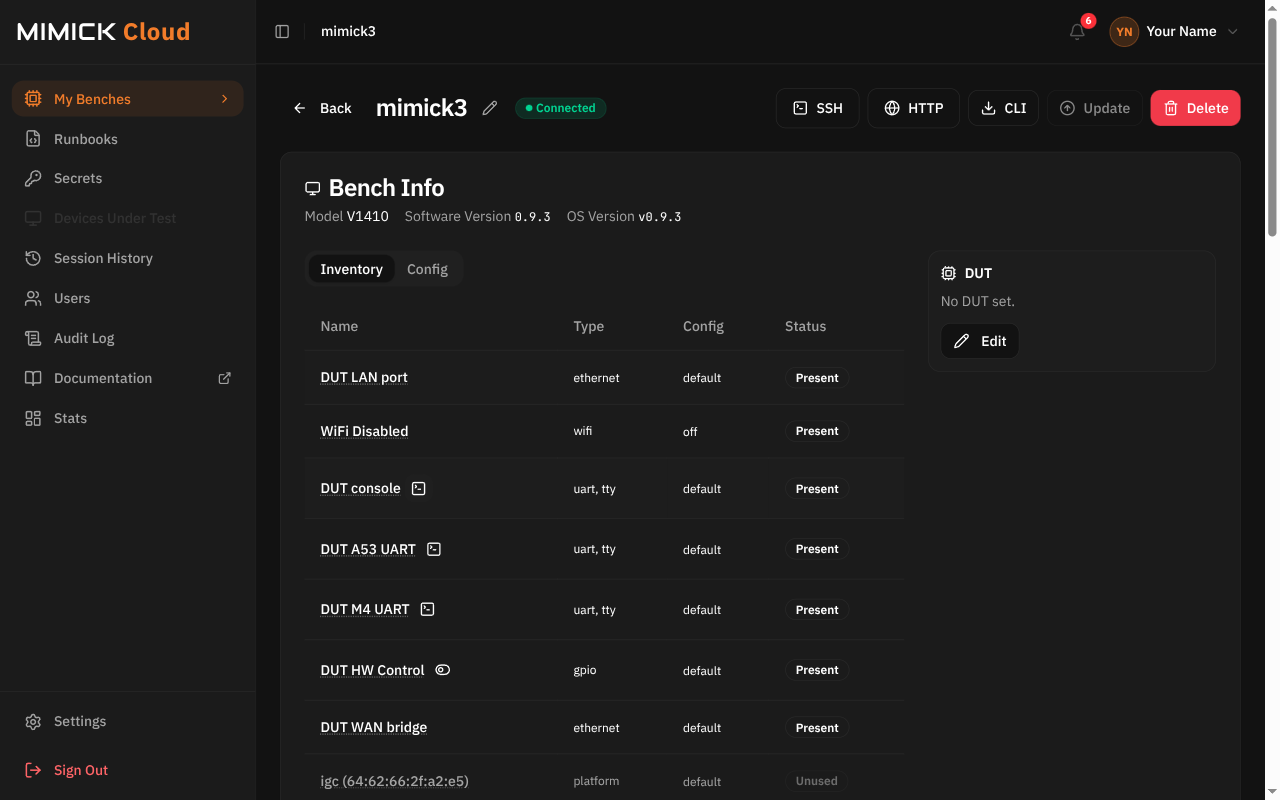Open Runbooks in the sidebar
1280x800 pixels.
coord(128,139)
